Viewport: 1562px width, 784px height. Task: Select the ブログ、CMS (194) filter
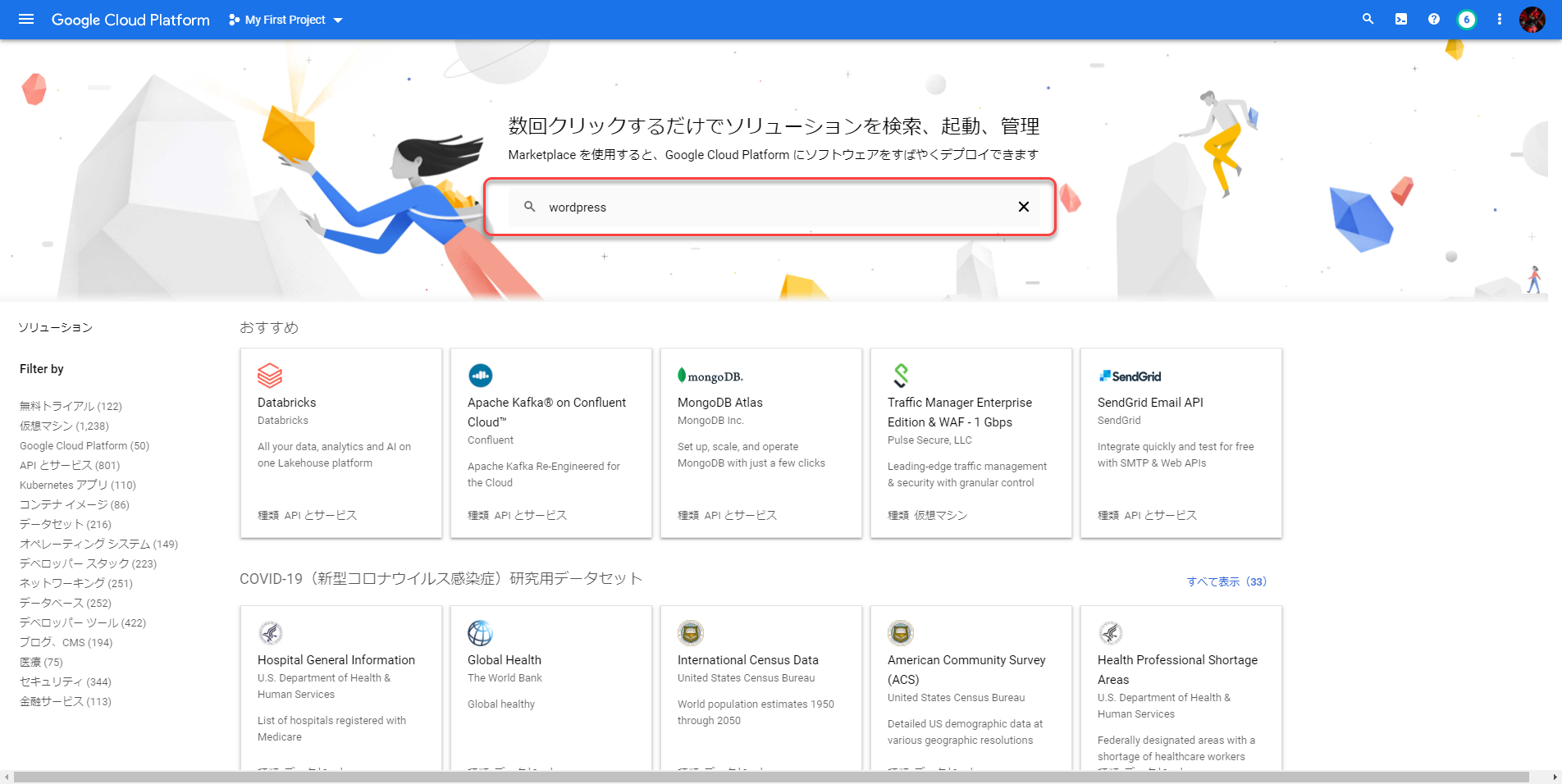[x=66, y=642]
